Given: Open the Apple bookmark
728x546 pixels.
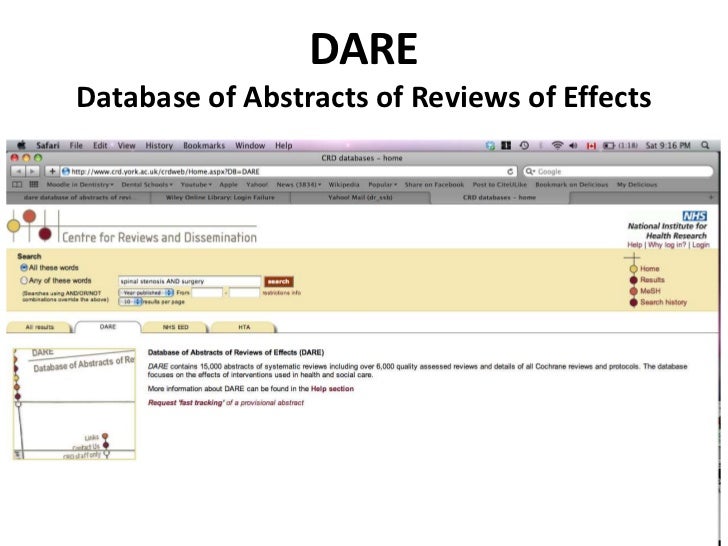Looking at the screenshot, I should coord(228,184).
